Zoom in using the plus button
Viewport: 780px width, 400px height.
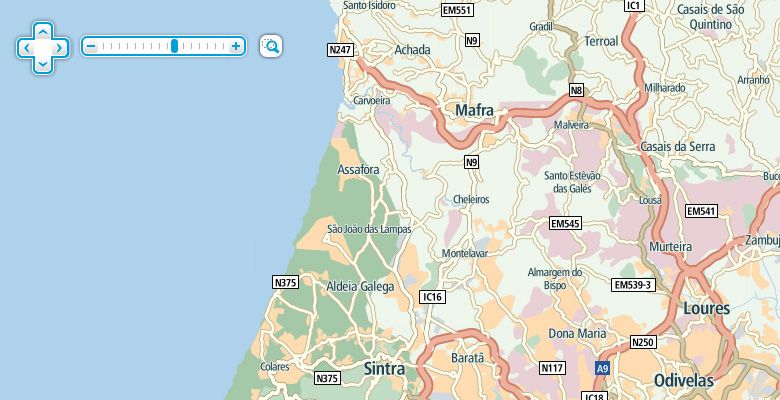coord(236,47)
